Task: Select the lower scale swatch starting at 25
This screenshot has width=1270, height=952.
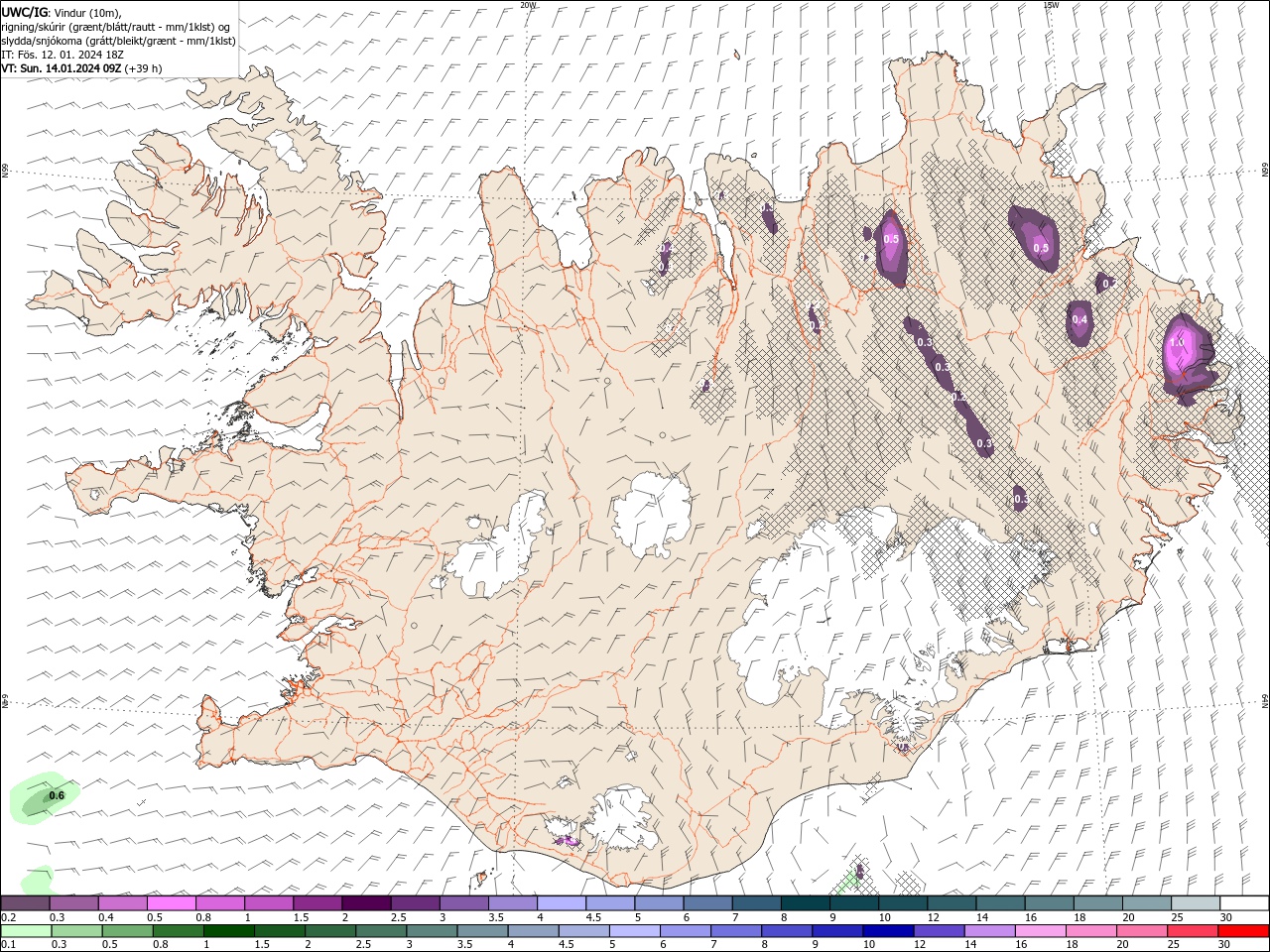Action: point(1194,931)
